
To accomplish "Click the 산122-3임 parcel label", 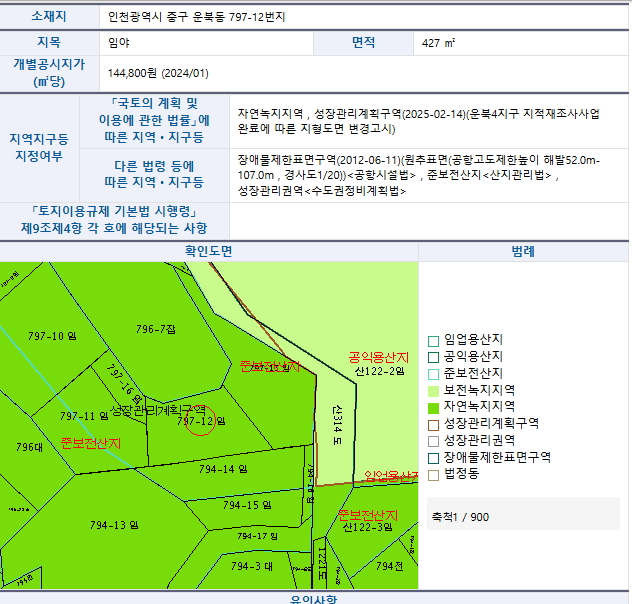I will pos(368,527).
